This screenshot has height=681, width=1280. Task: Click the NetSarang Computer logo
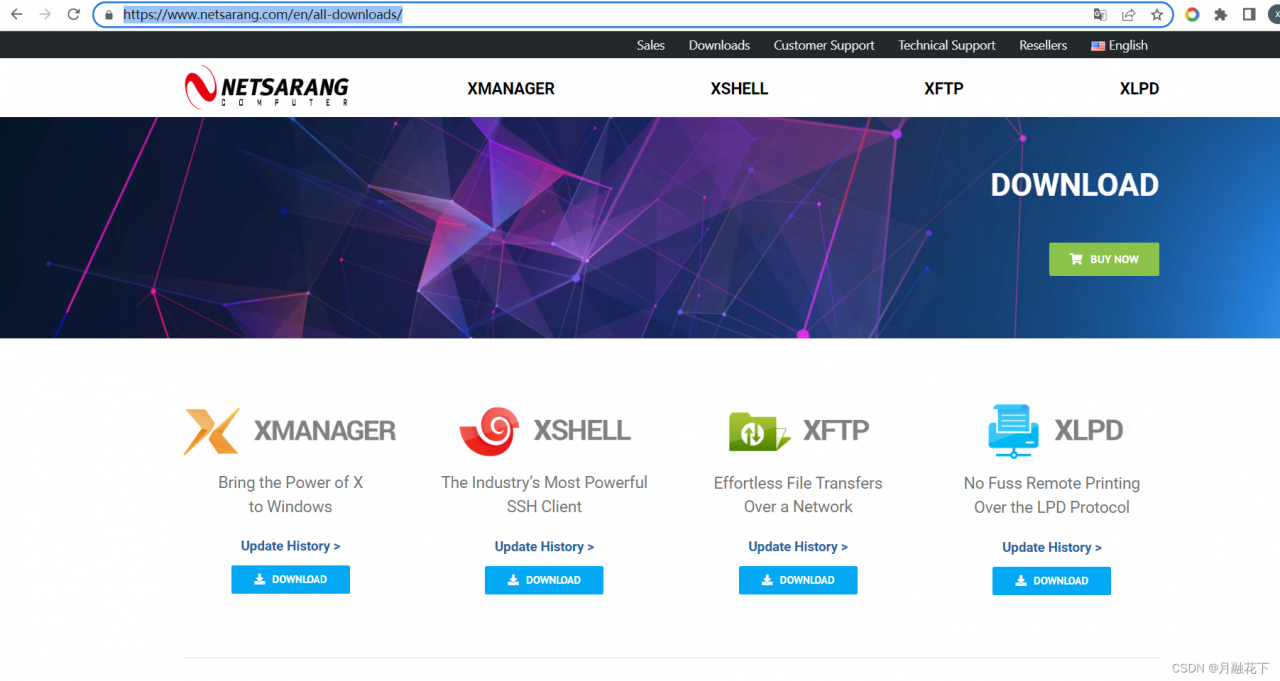tap(267, 88)
